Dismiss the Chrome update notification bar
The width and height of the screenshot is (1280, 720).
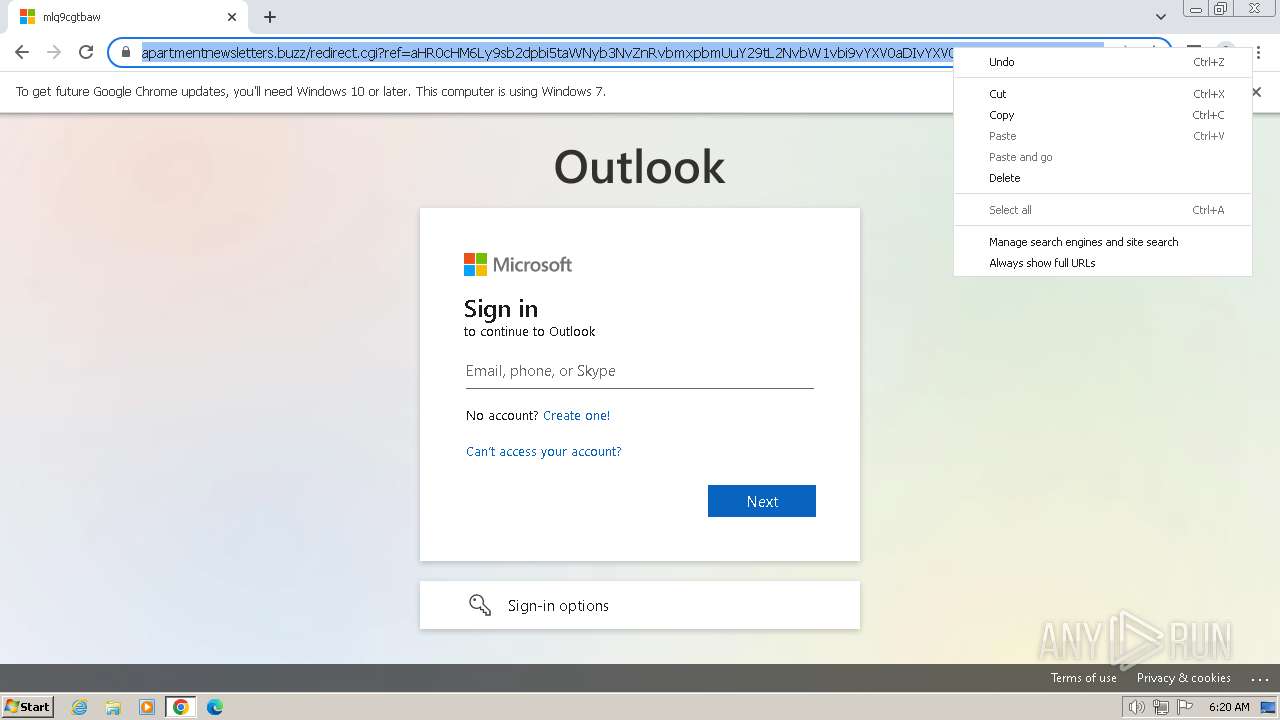coord(1256,91)
